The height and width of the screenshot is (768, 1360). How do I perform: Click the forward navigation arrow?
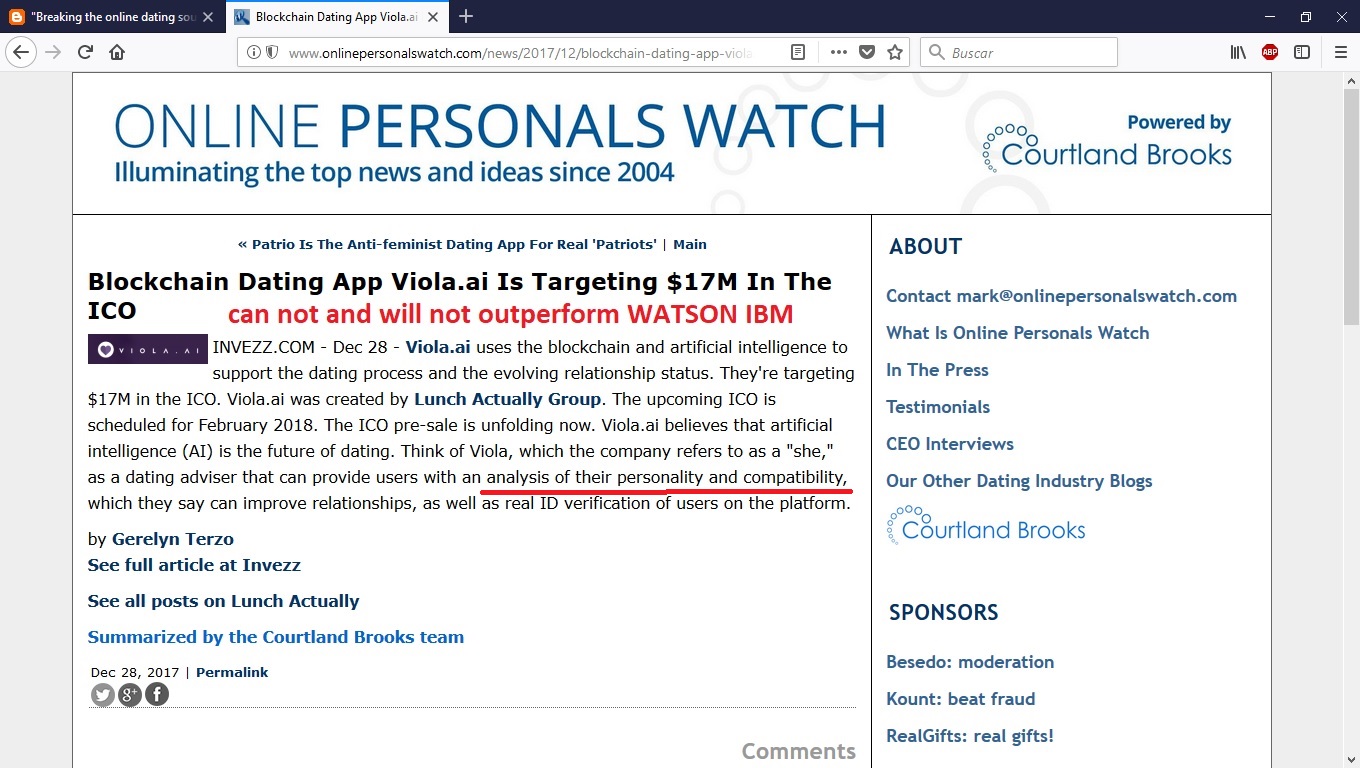click(x=53, y=52)
